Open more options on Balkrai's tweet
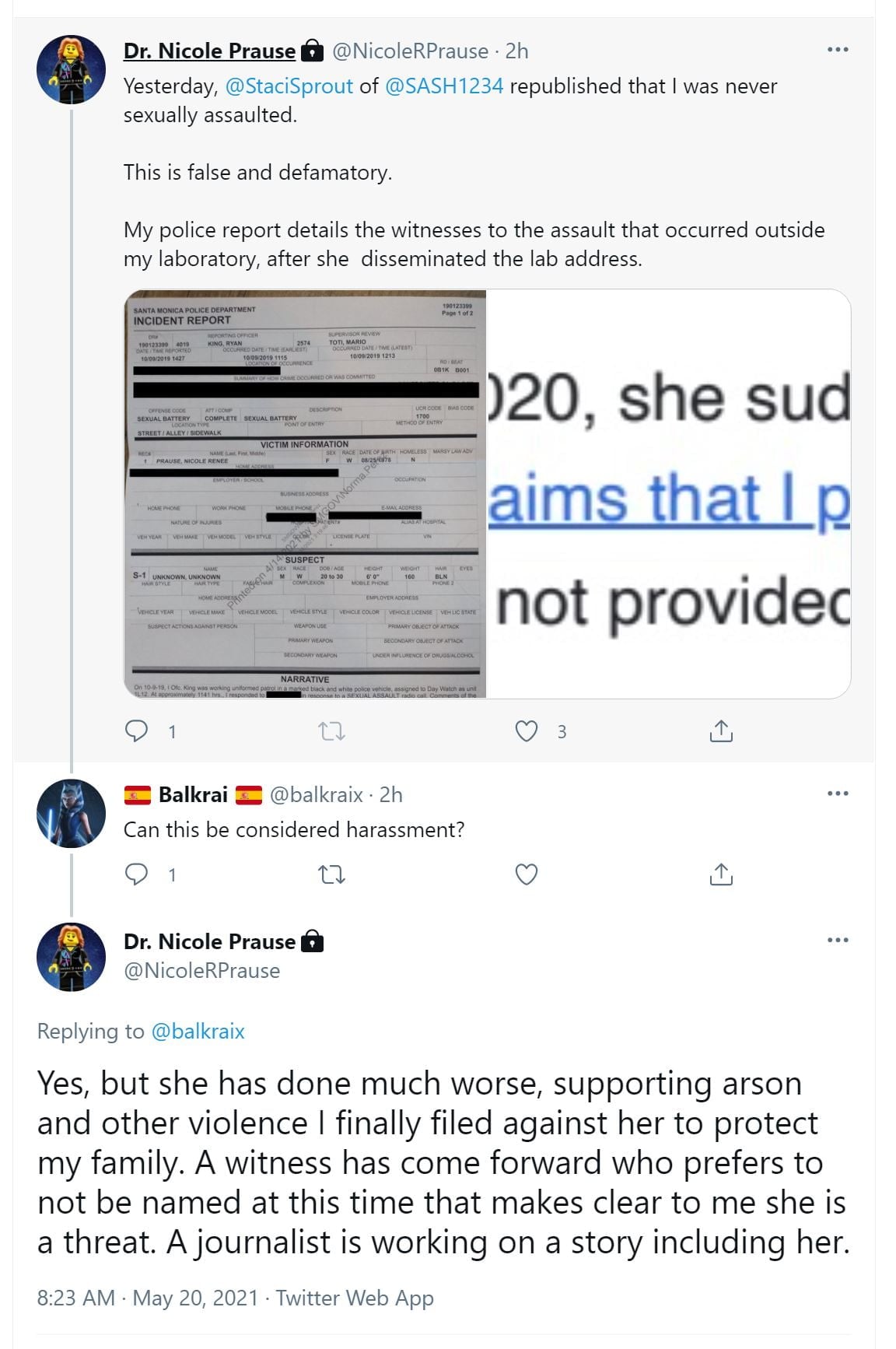The width and height of the screenshot is (896, 1349). pyautogui.click(x=838, y=794)
